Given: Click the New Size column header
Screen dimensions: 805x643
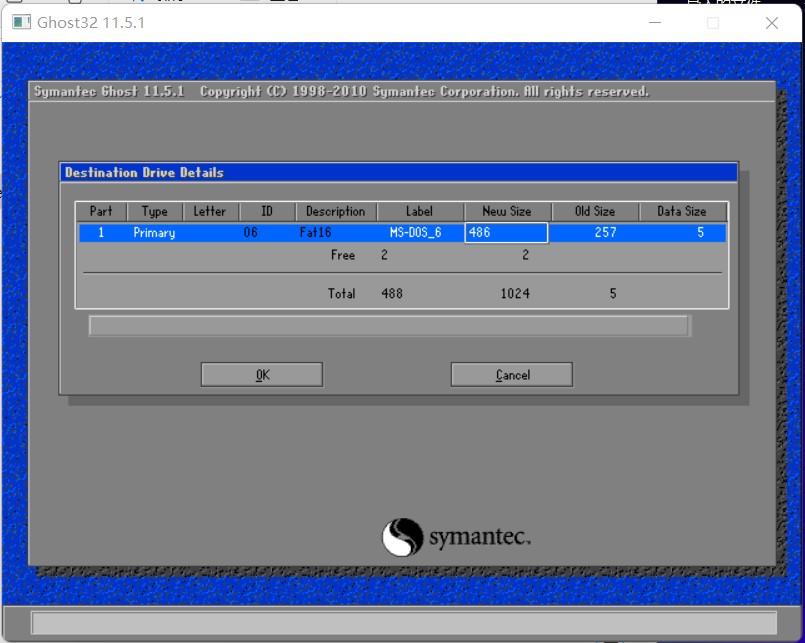Looking at the screenshot, I should pos(507,212).
